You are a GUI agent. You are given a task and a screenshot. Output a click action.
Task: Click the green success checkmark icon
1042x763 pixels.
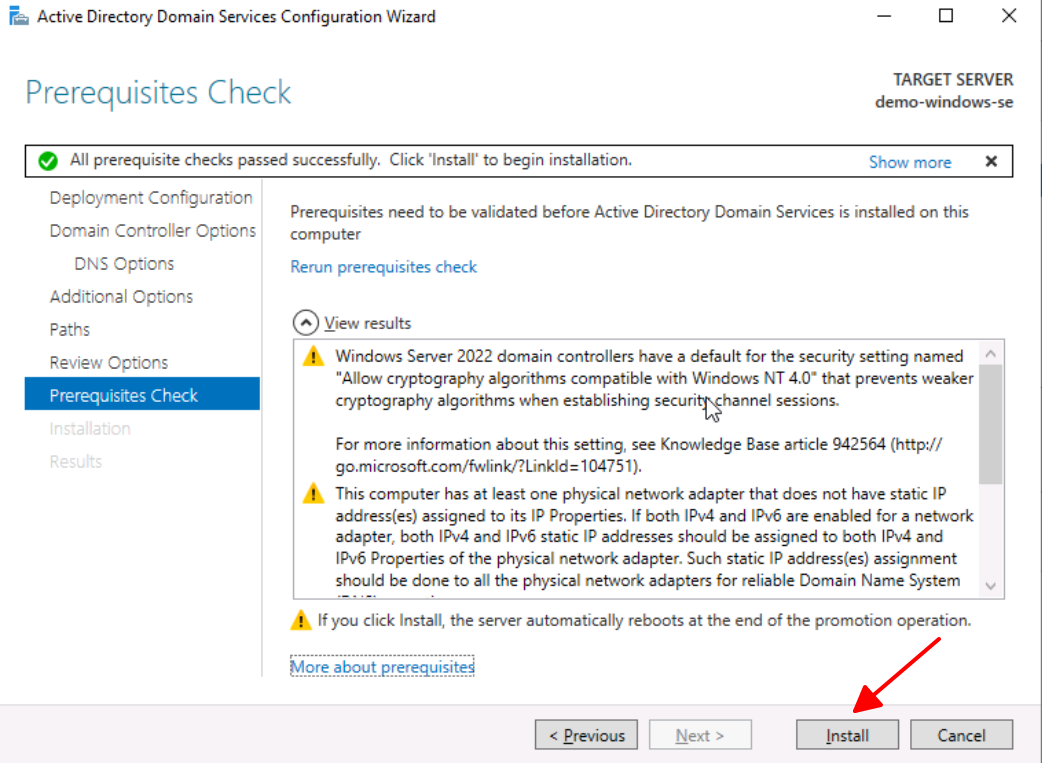47,161
